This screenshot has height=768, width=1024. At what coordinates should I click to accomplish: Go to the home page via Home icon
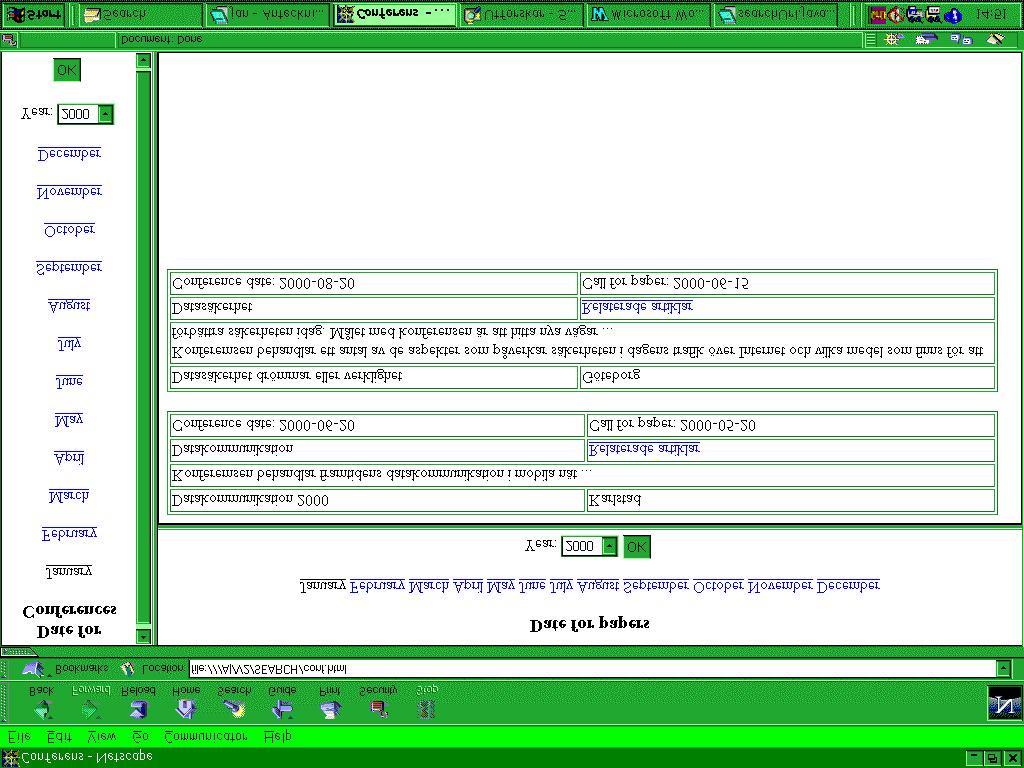[186, 709]
